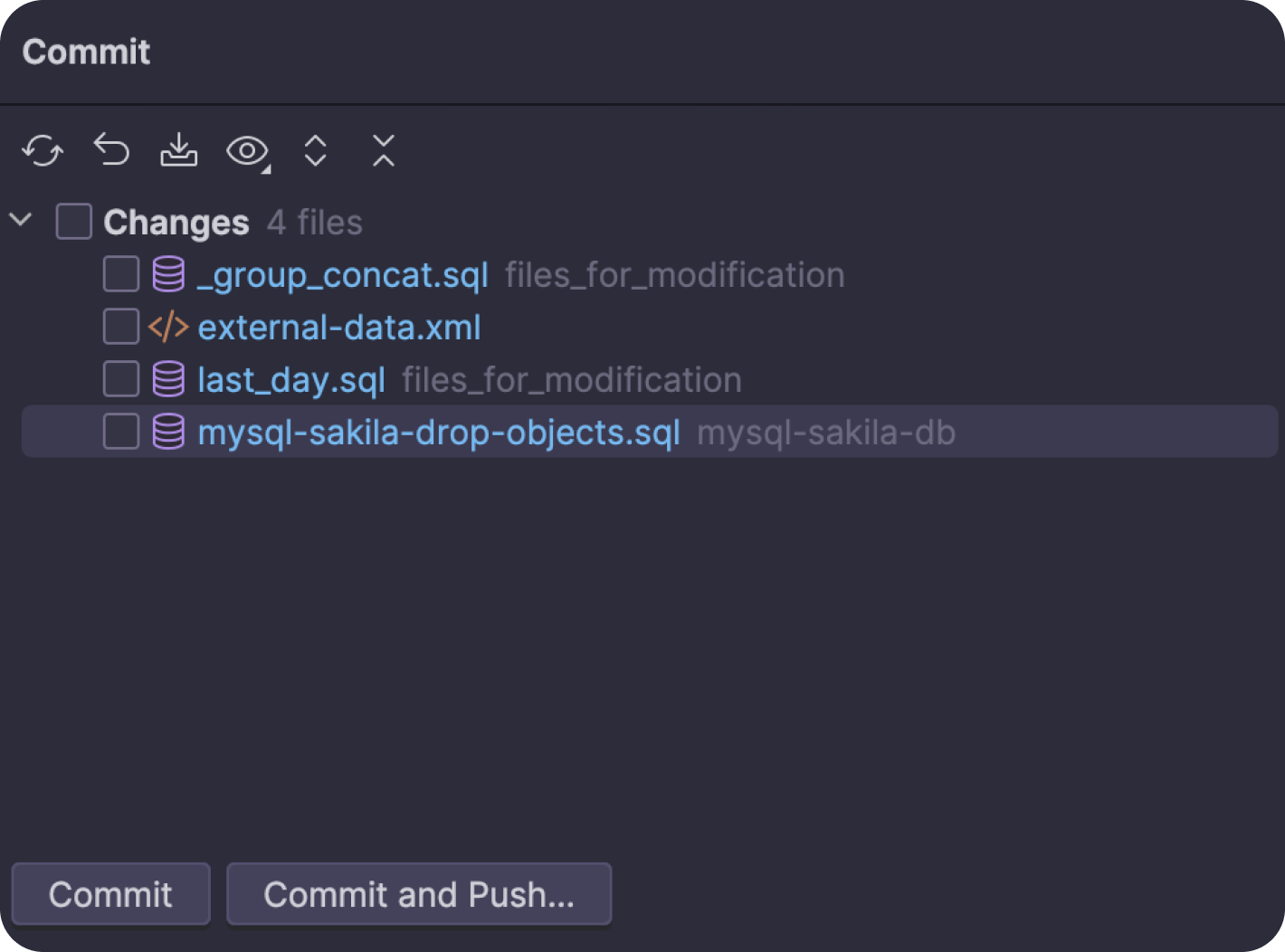Check the mysql-sakila-drop-objects.sql checkbox
This screenshot has width=1285, height=952.
120,432
